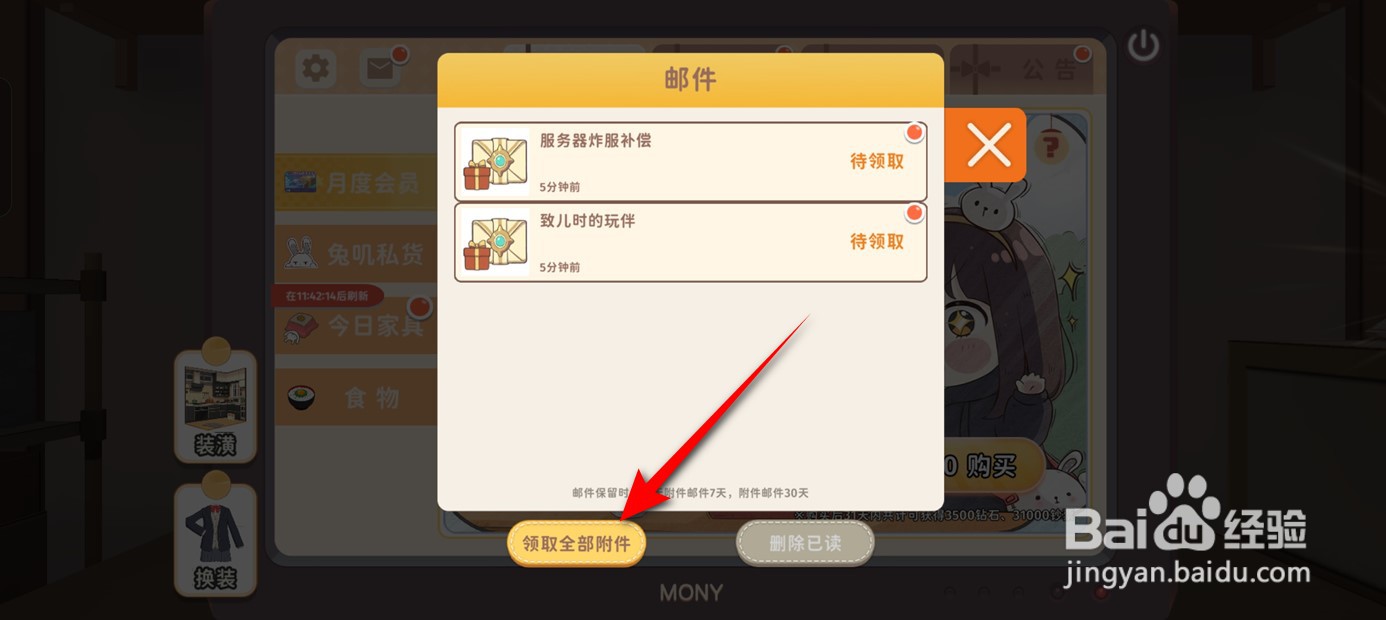The image size is (1386, 620).
Task: Click gift icon of 致儿时的玩伴 mail
Action: point(496,242)
